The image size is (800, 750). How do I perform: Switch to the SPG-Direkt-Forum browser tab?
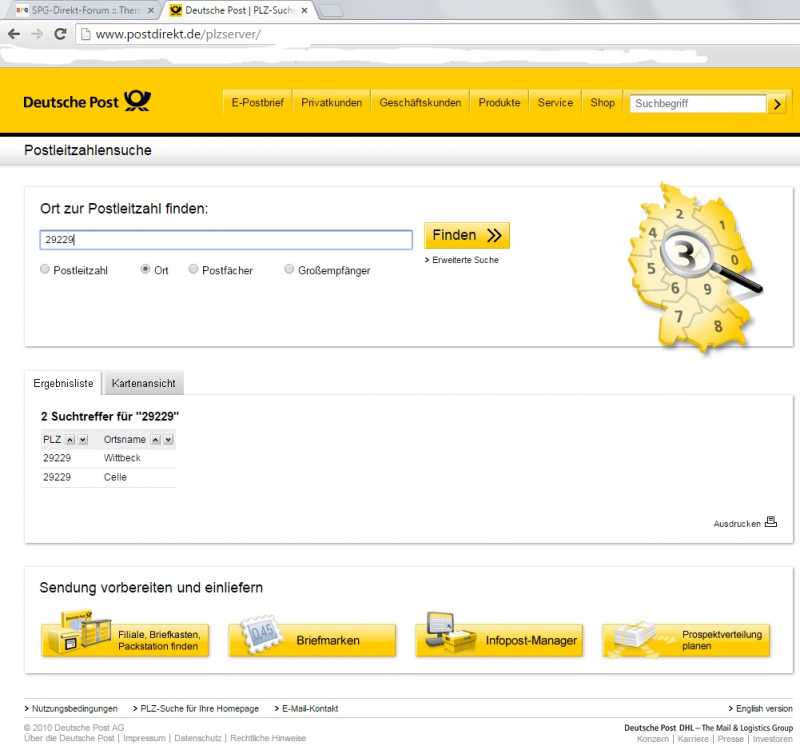(x=82, y=10)
